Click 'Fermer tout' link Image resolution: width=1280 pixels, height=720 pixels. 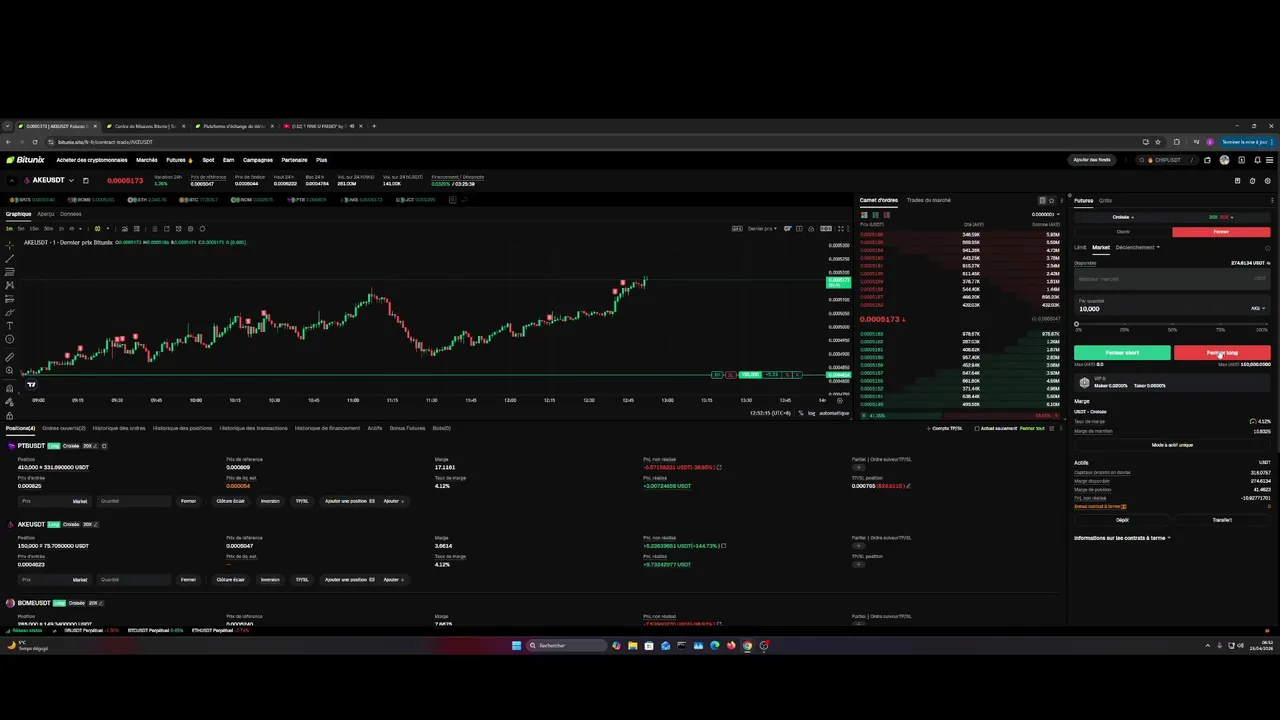click(1033, 428)
